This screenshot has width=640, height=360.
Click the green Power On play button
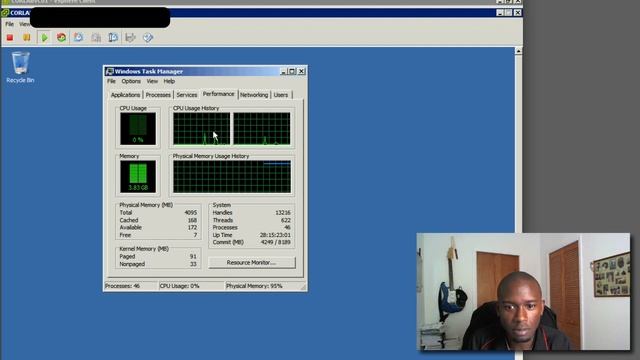coord(44,38)
